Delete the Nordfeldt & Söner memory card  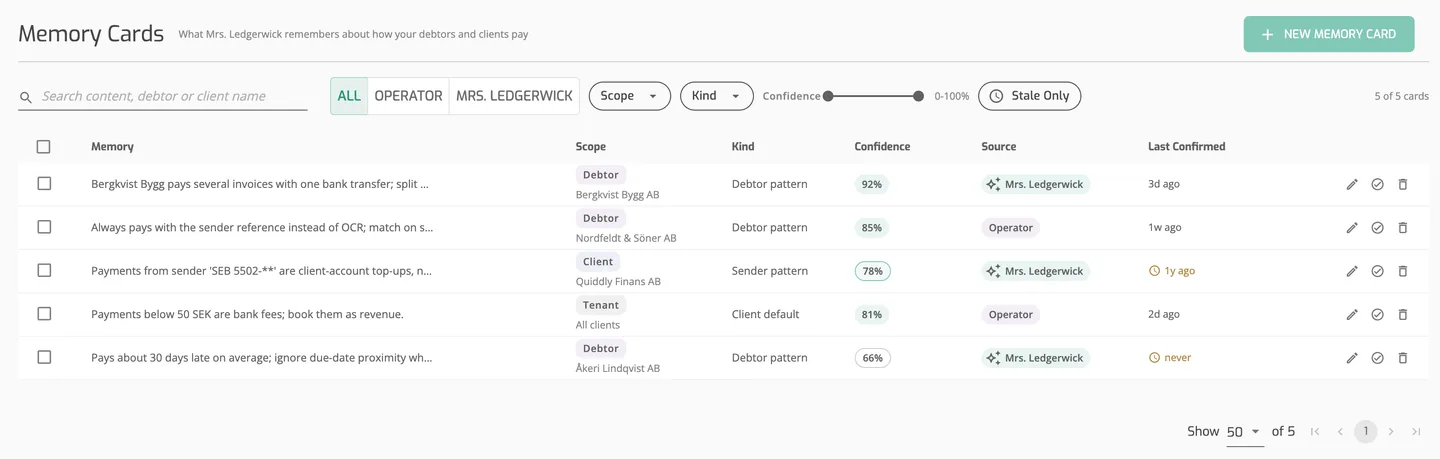click(x=1403, y=227)
